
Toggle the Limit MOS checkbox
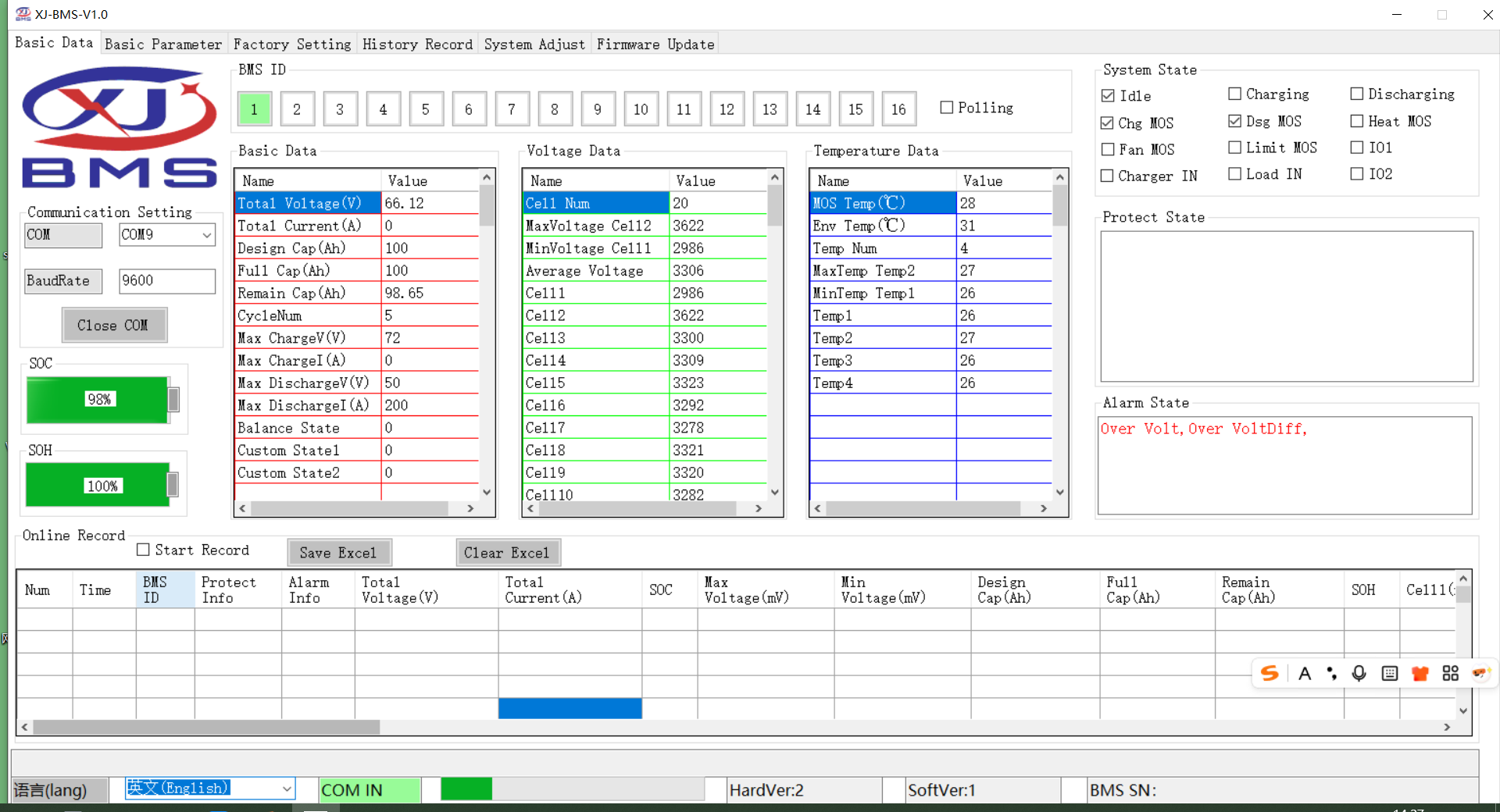coord(1235,147)
